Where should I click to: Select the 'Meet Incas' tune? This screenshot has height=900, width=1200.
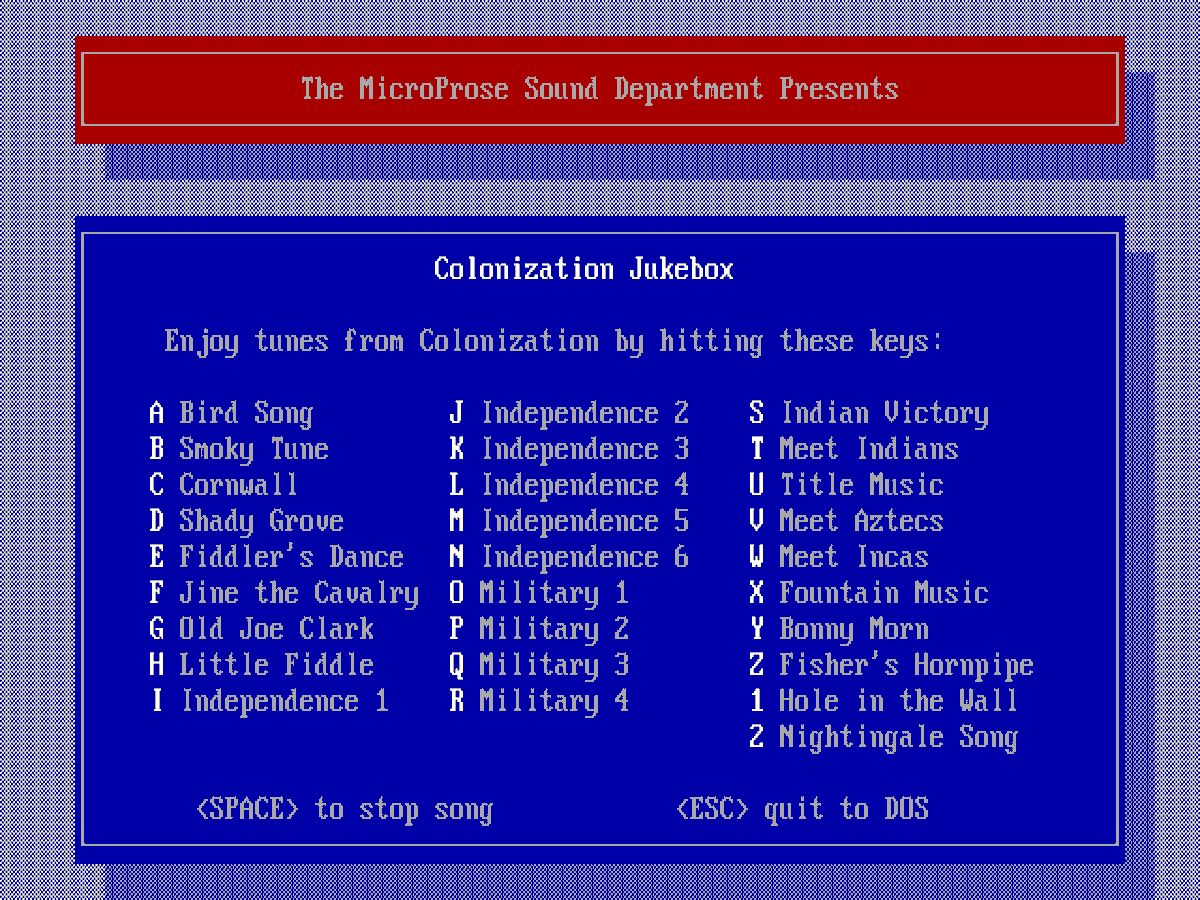click(839, 557)
